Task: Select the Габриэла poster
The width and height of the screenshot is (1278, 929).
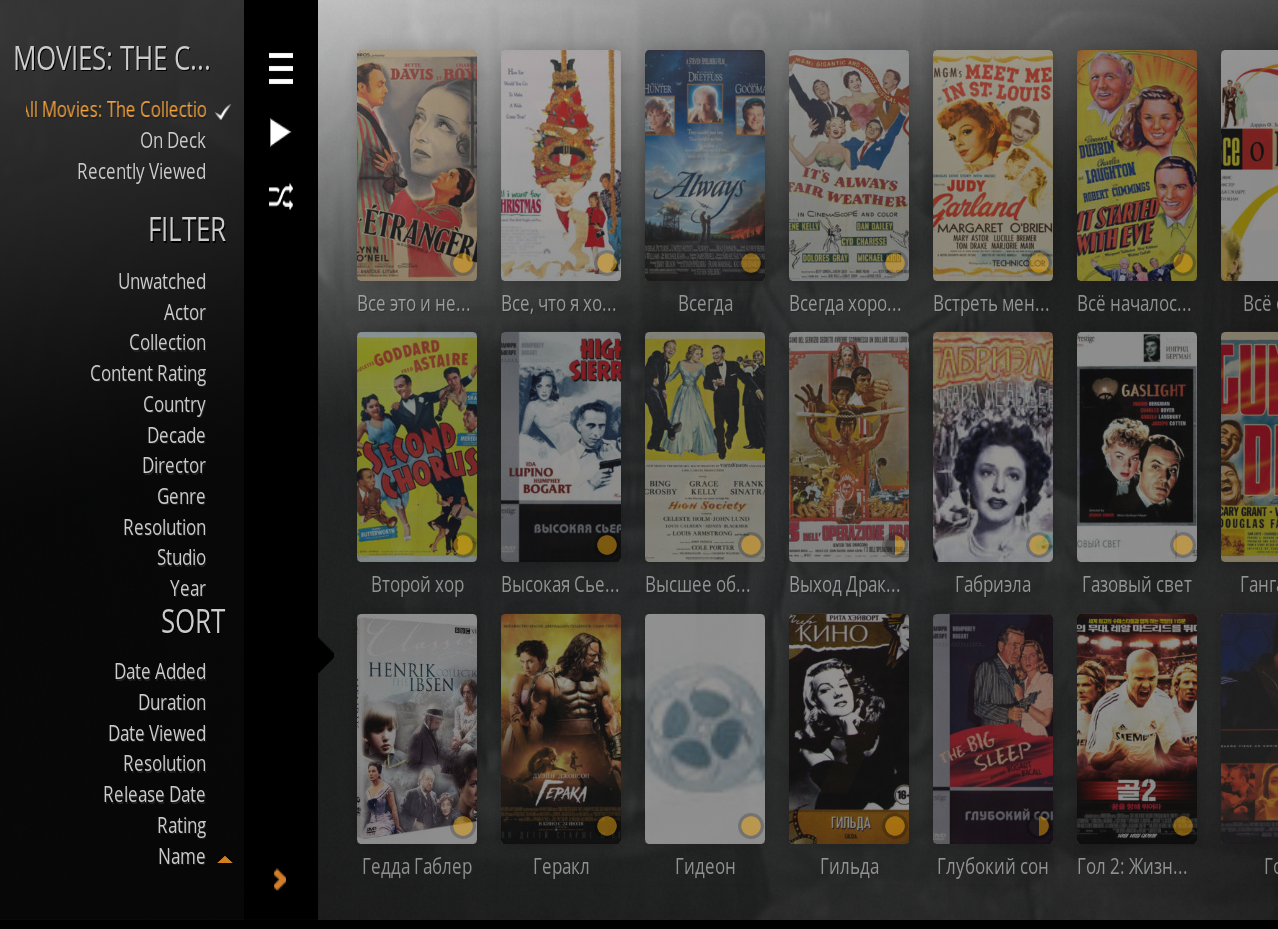Action: (x=993, y=447)
